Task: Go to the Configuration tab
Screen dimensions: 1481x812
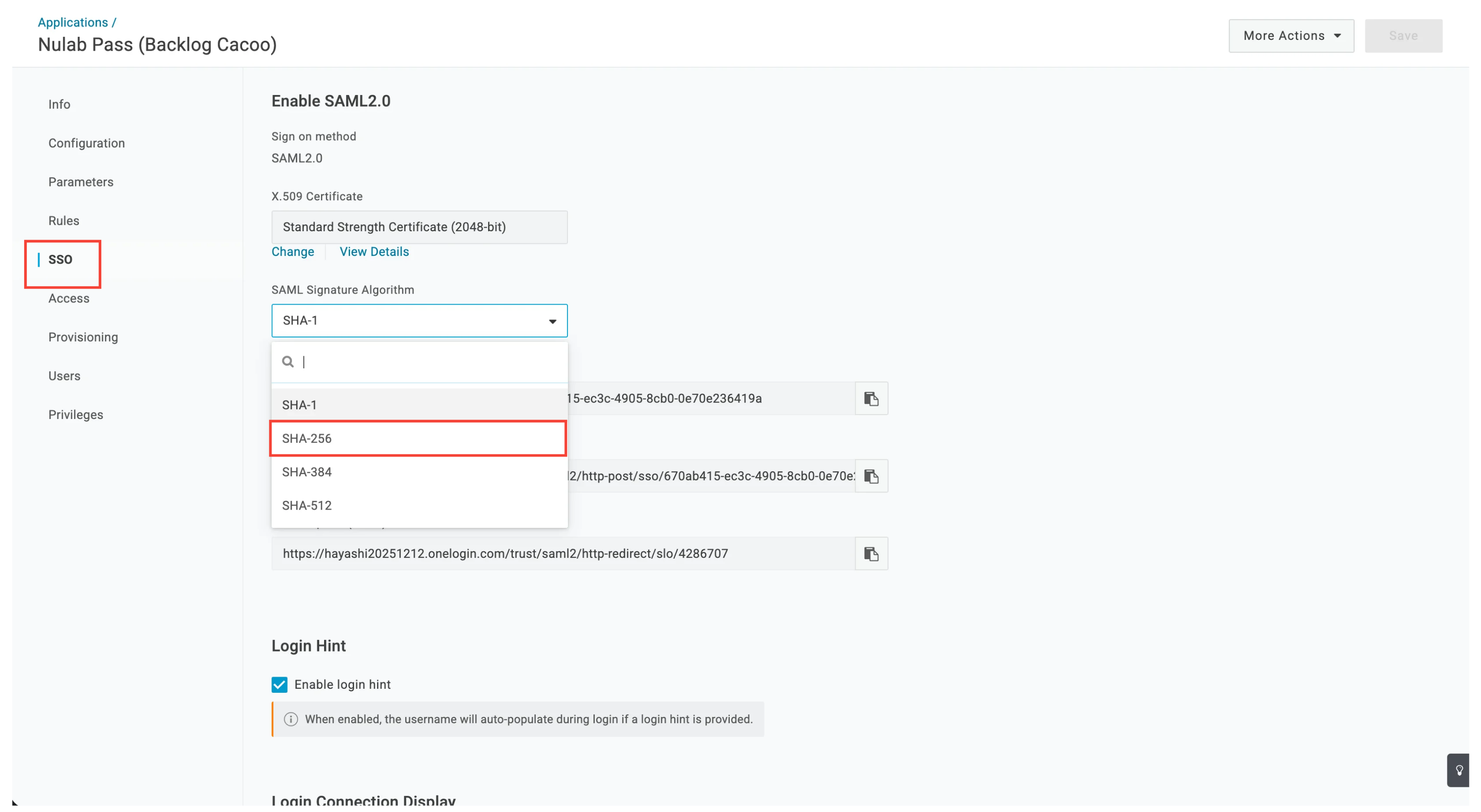Action: click(86, 143)
